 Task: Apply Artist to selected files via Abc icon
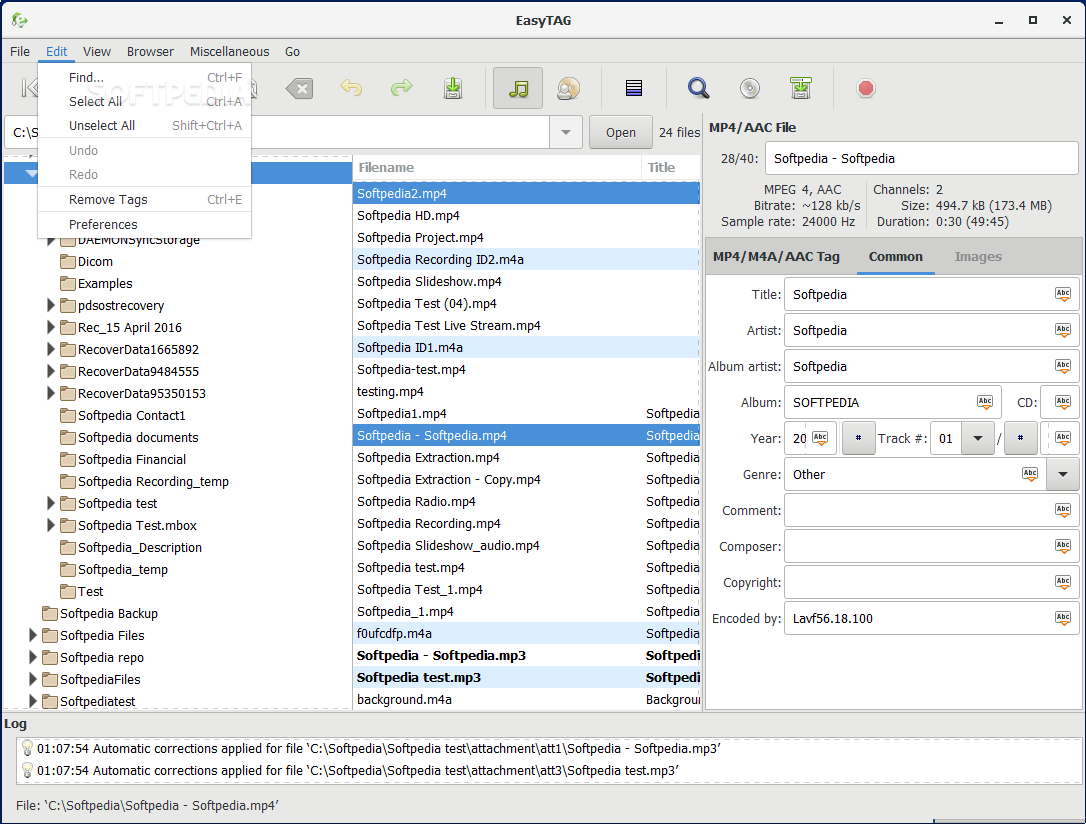[x=1062, y=330]
